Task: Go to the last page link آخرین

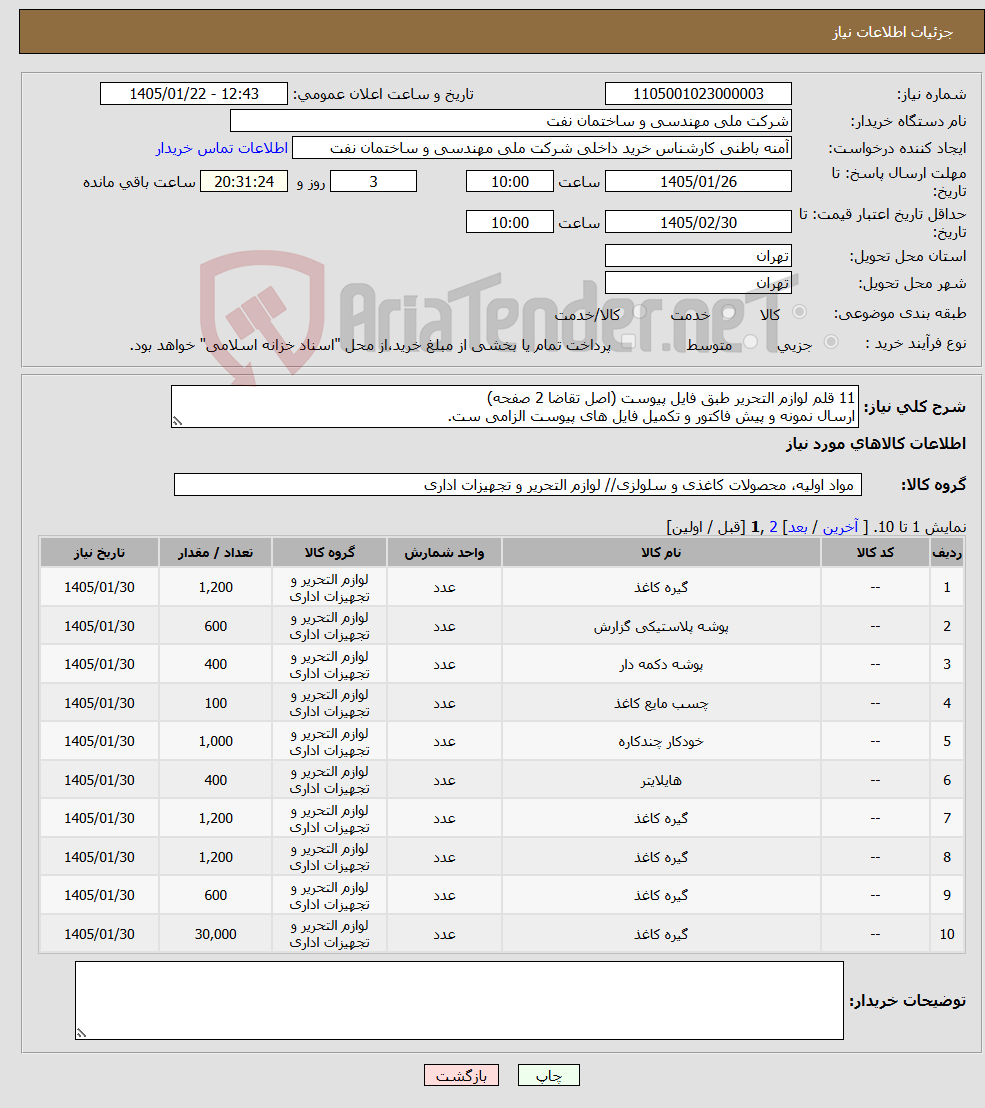Action: click(x=840, y=527)
